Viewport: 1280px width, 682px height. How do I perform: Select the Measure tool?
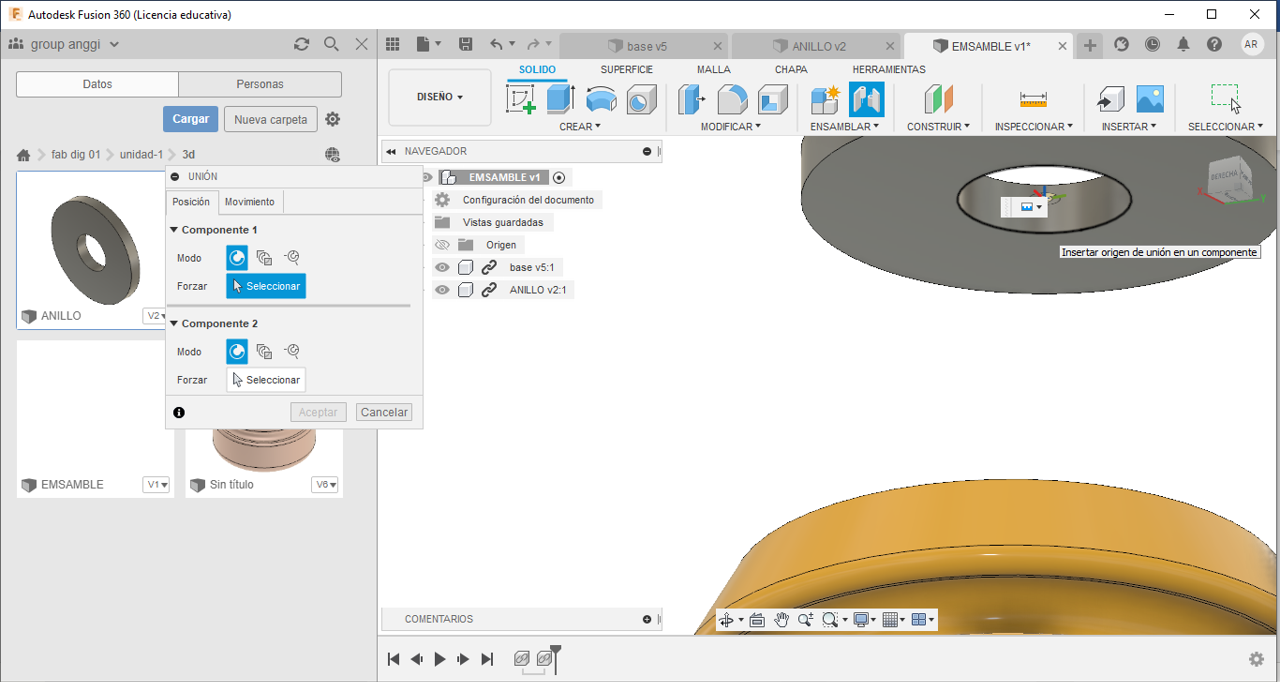pyautogui.click(x=1033, y=99)
